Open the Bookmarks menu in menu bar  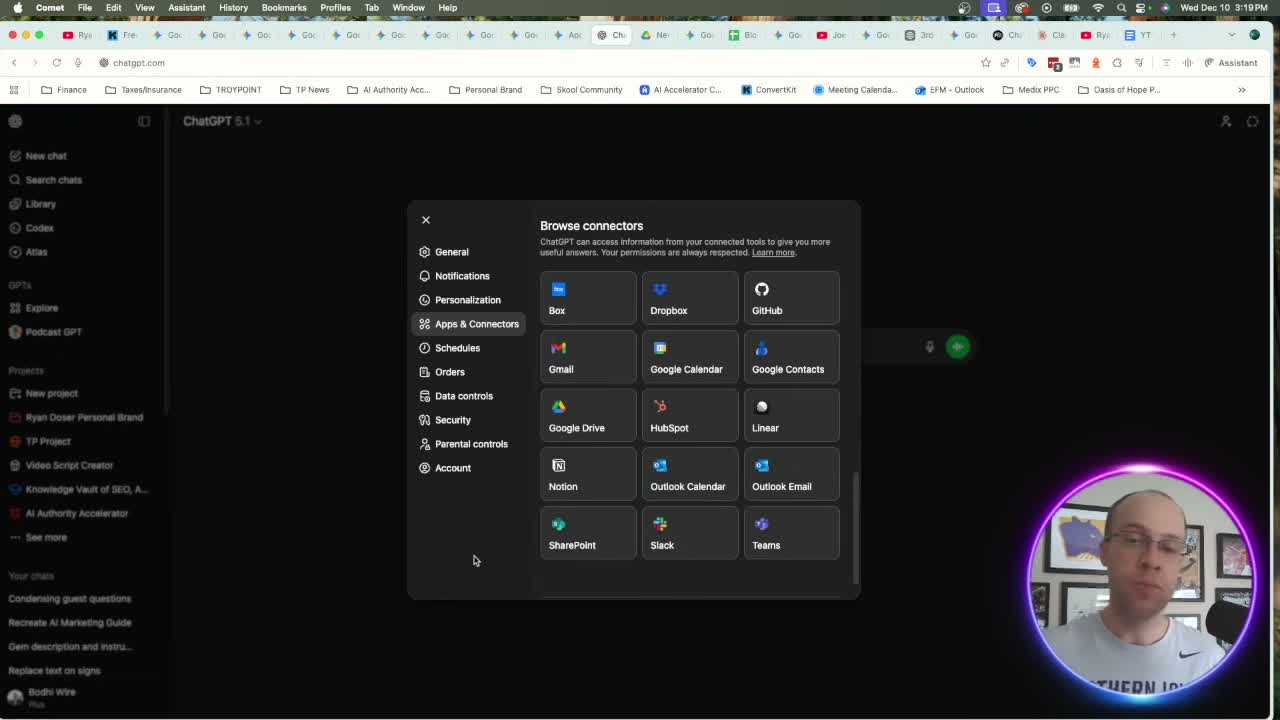(284, 8)
